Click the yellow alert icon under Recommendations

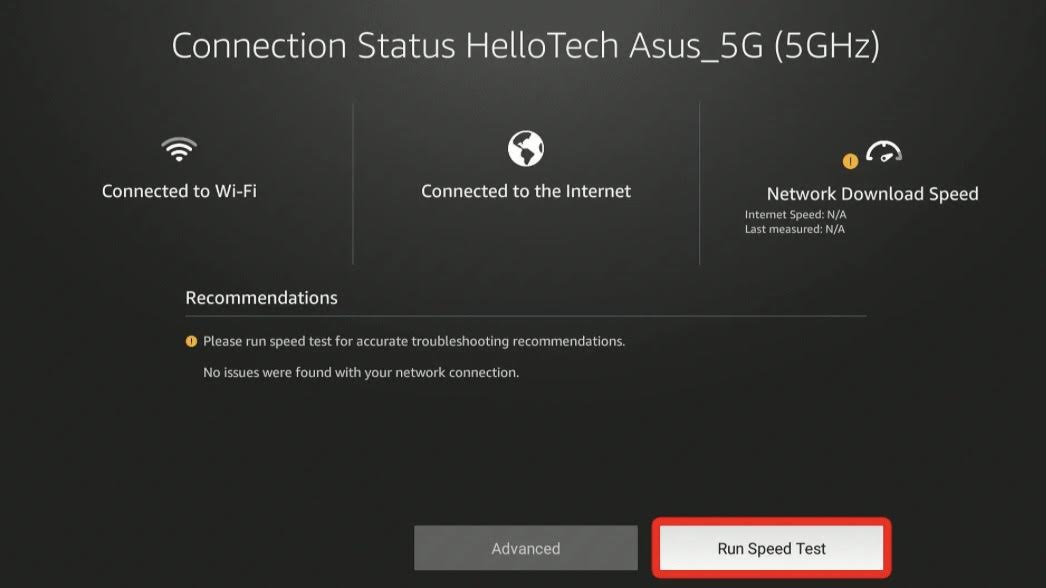click(191, 341)
